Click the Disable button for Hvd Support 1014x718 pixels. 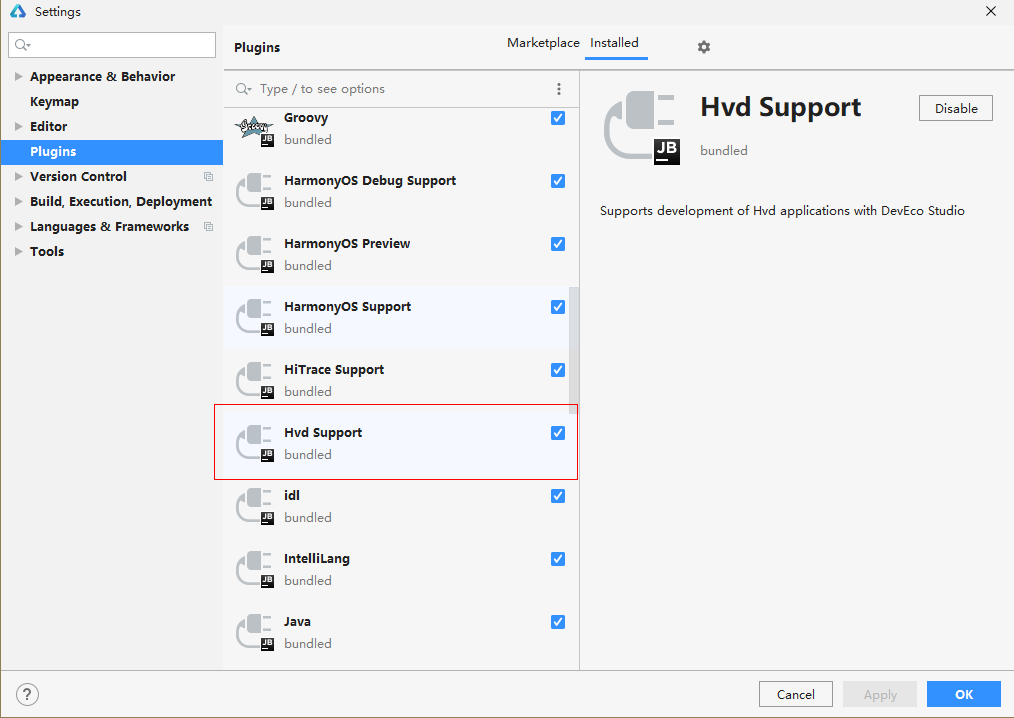(x=955, y=108)
